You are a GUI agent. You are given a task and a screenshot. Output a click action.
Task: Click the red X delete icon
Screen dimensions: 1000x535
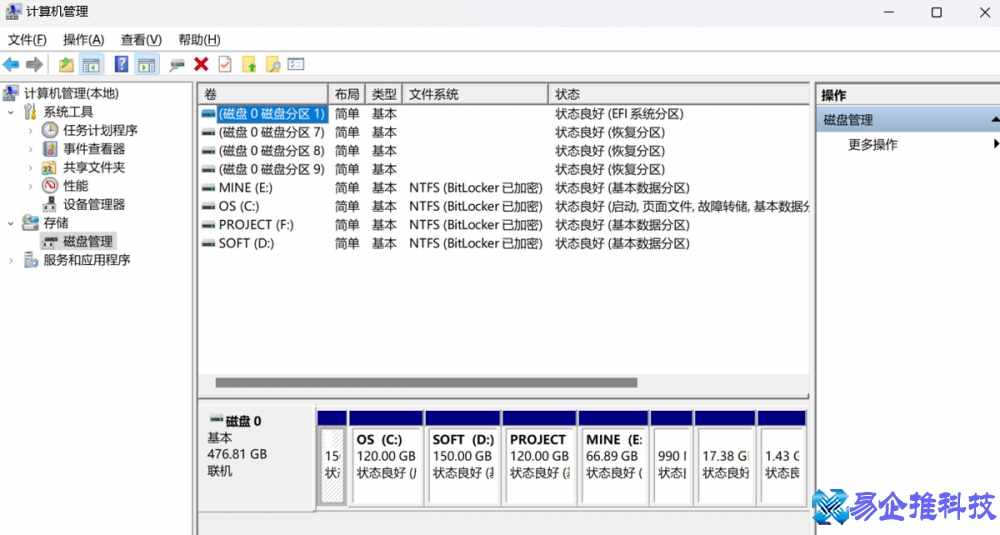point(201,65)
